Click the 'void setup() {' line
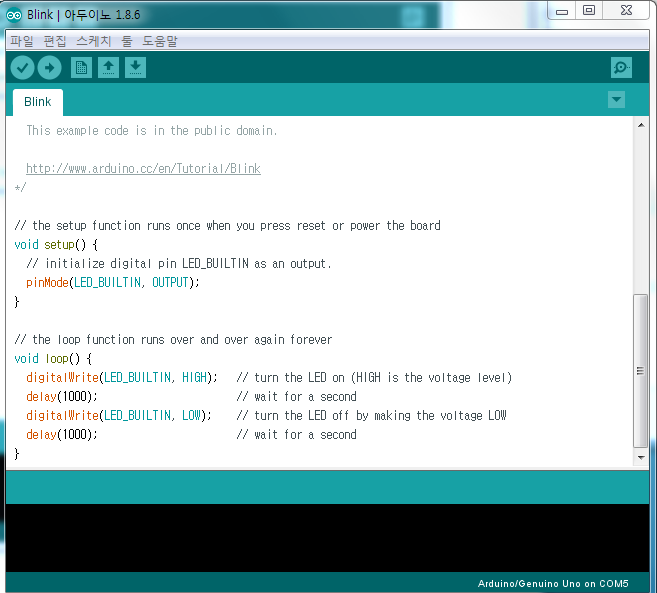 (56, 245)
